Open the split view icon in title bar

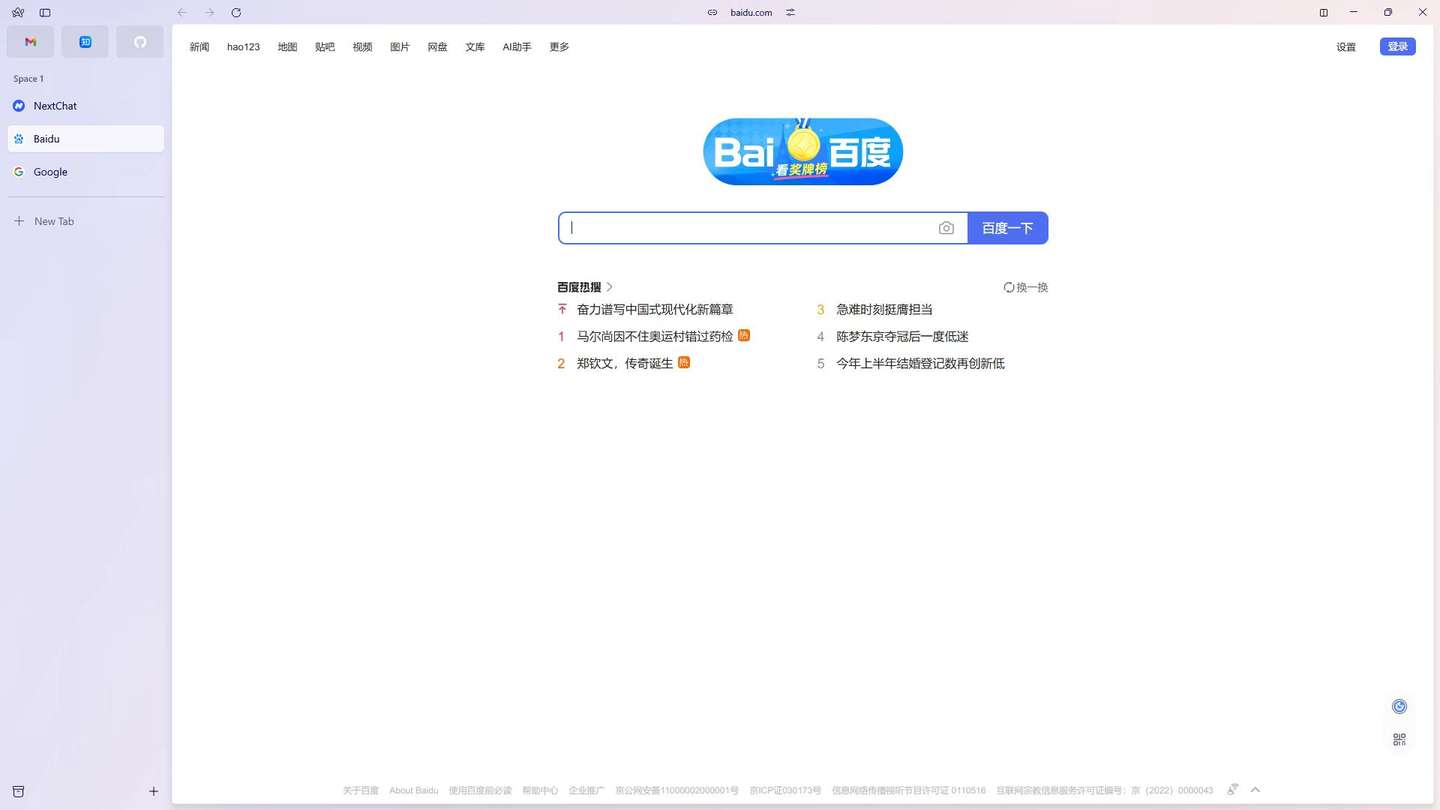[x=1324, y=13]
